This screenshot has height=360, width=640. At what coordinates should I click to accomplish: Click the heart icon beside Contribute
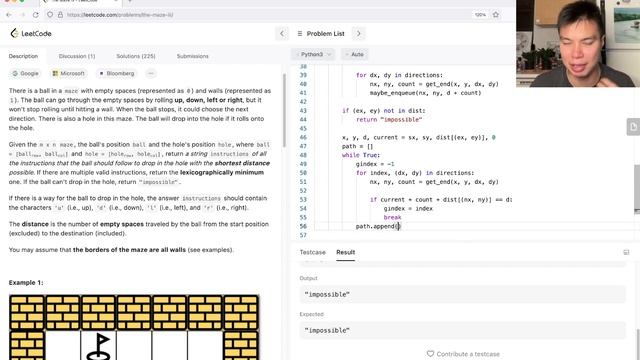430,353
